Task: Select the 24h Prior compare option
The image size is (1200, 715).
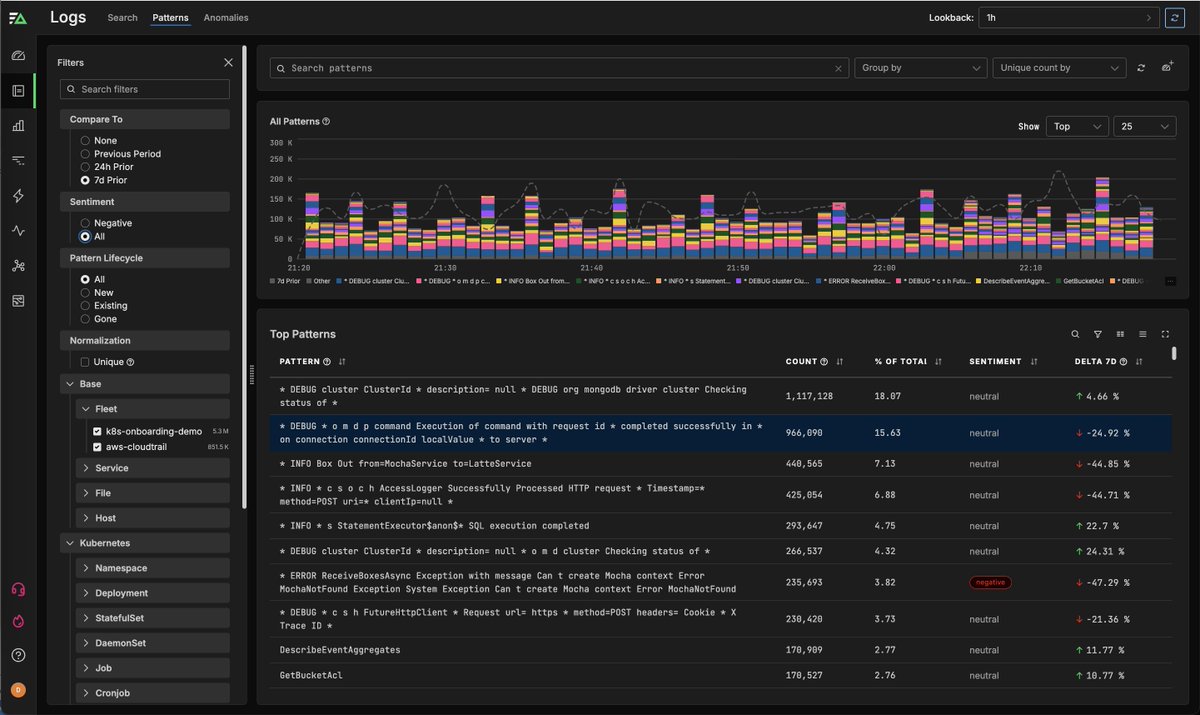Action: 86,167
